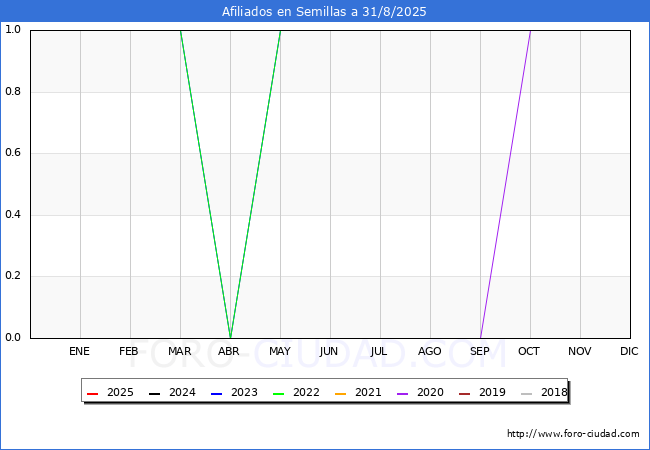Screen dimensions: 650x450
Task: Click the ENE month axis label
Action: (x=79, y=351)
